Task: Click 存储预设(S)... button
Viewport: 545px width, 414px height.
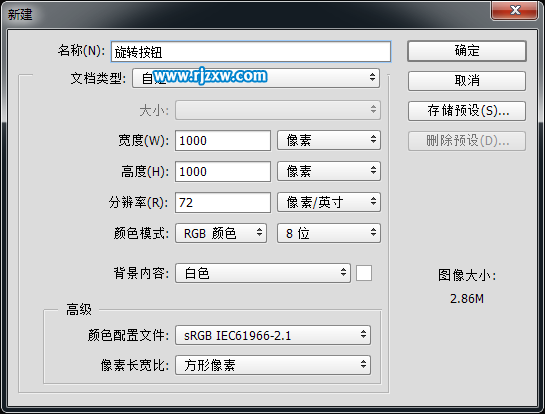Action: click(x=467, y=111)
